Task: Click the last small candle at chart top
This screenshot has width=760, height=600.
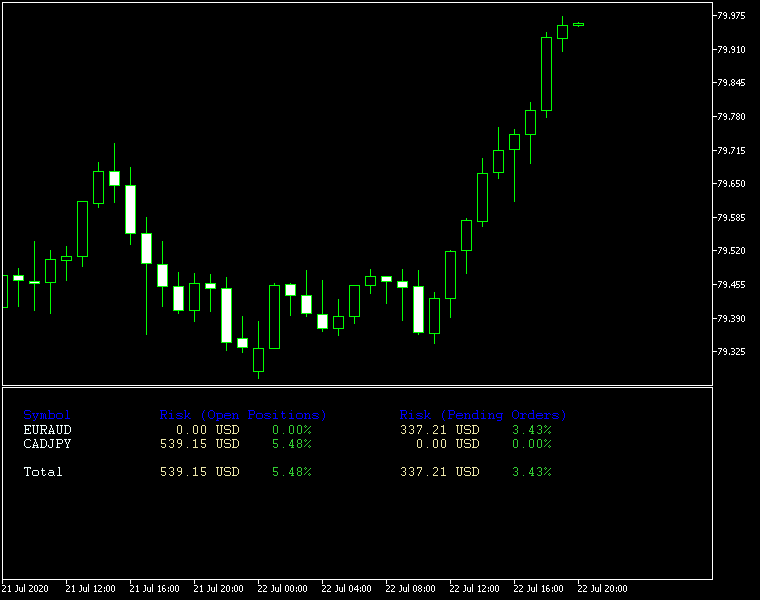Action: 578,24
